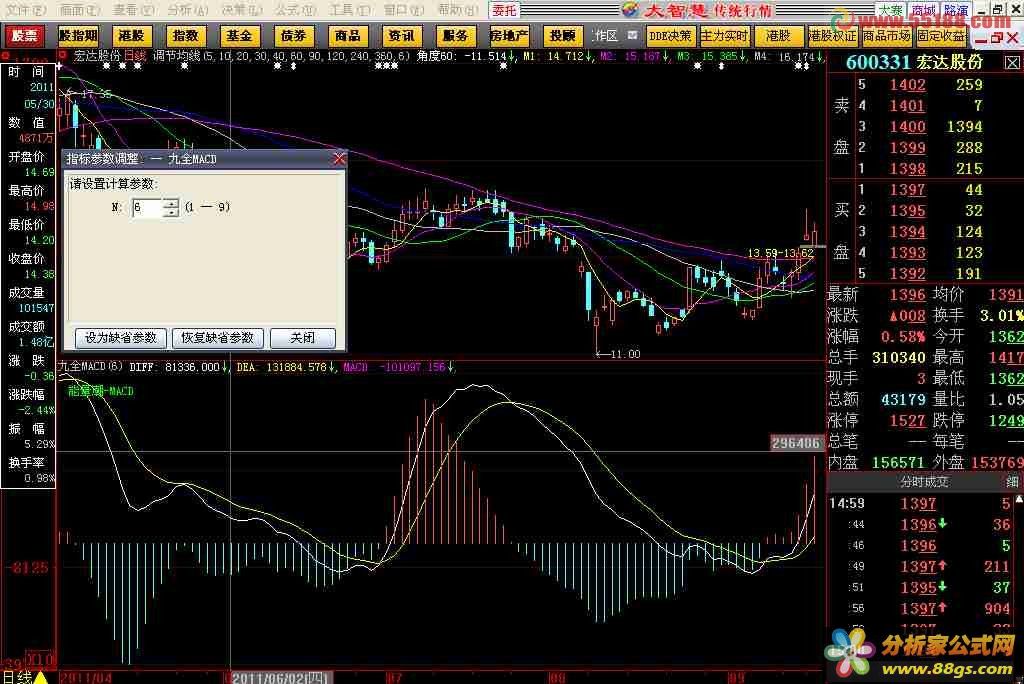Open the 决策 menu
Image resolution: width=1024 pixels, height=684 pixels.
242,10
